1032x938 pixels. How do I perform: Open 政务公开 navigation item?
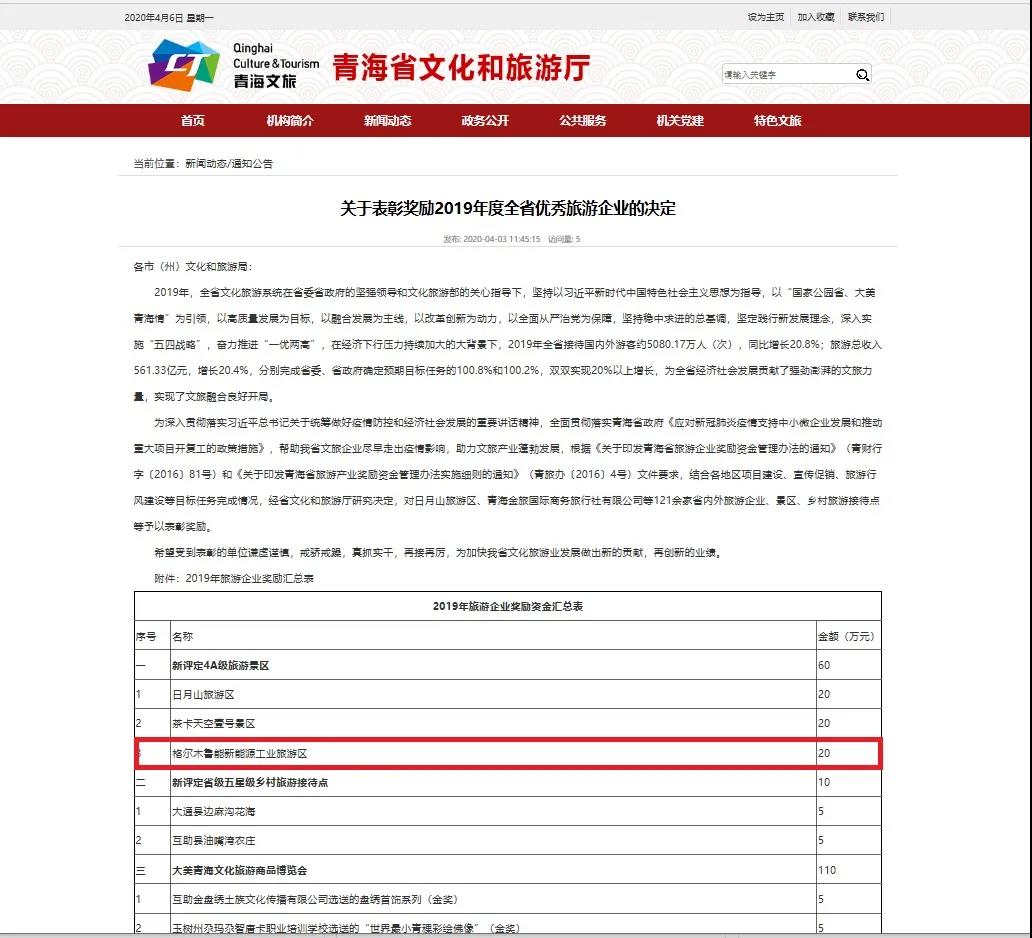(x=485, y=121)
